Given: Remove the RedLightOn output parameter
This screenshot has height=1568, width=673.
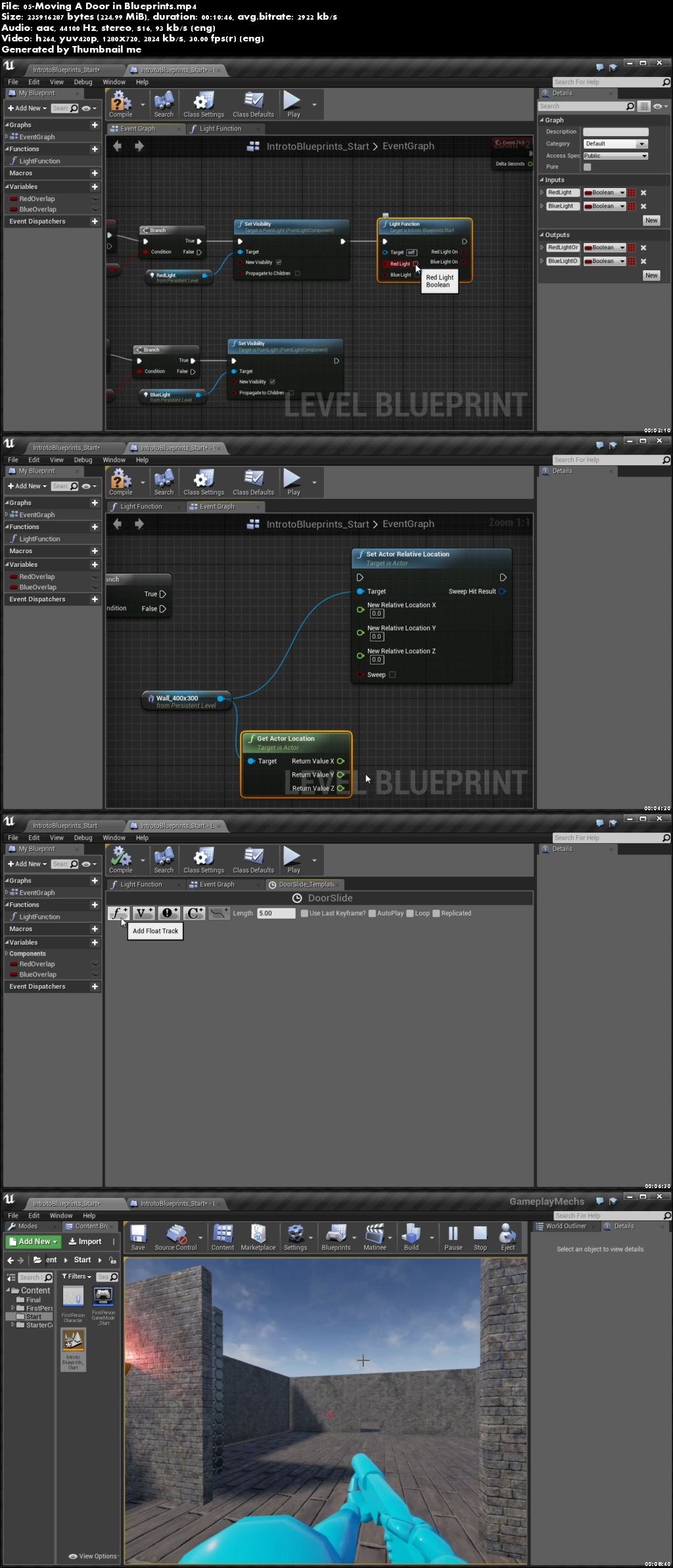Looking at the screenshot, I should (x=643, y=248).
